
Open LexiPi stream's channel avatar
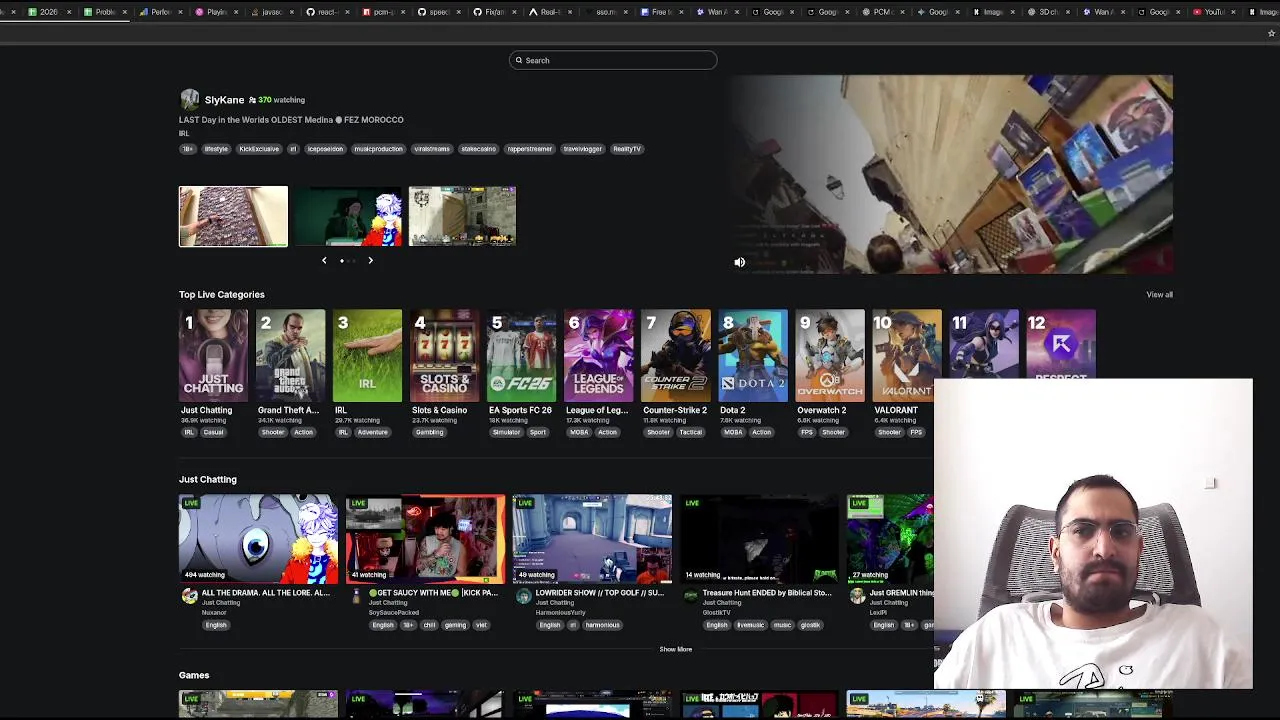(857, 596)
